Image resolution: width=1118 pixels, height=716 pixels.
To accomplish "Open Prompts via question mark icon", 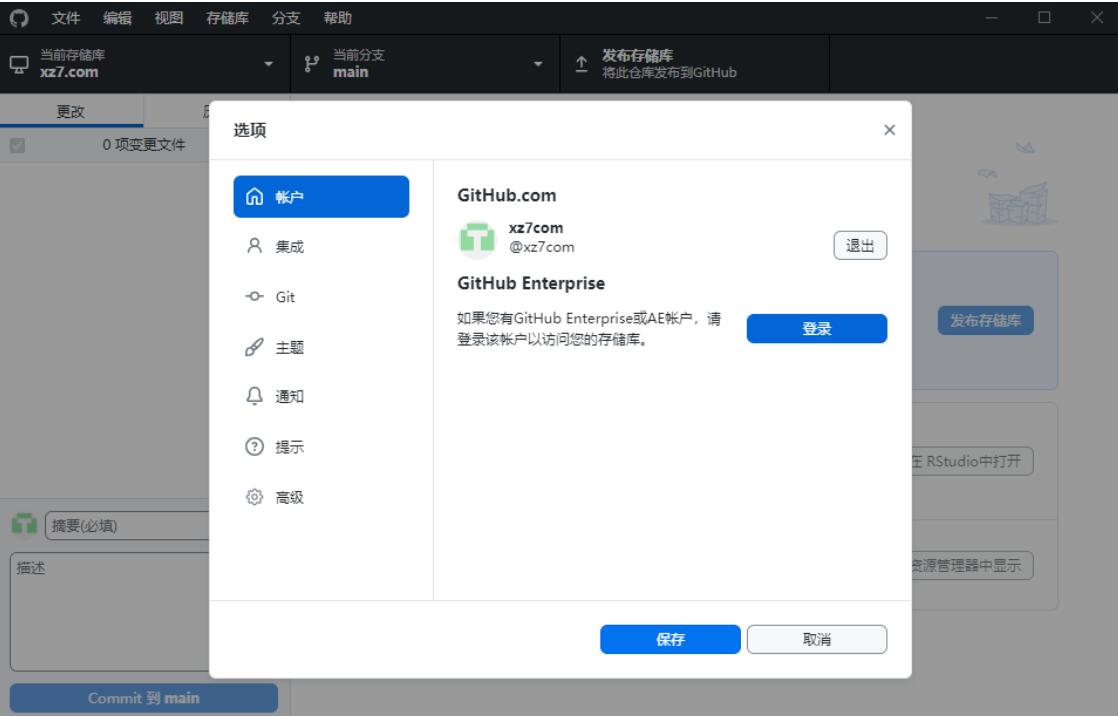I will [x=254, y=447].
